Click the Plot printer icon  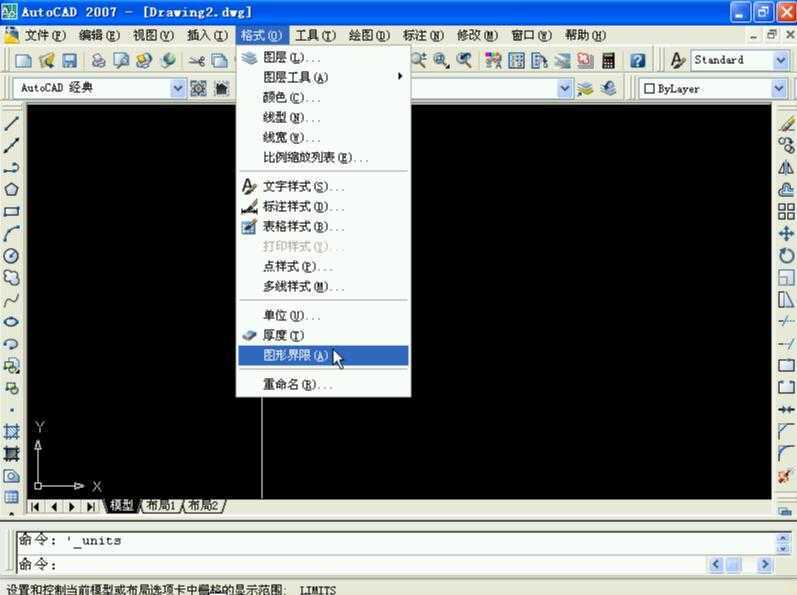click(x=98, y=60)
